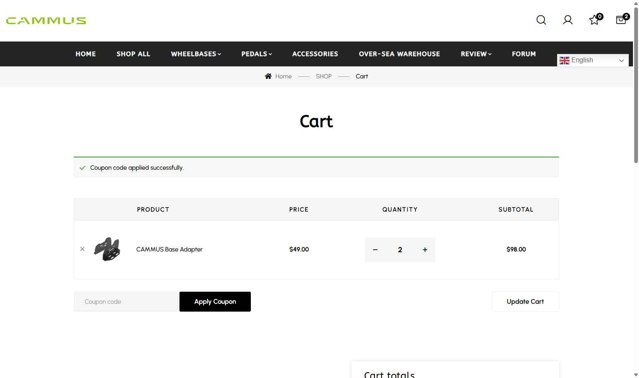Open FORUM menu item
Viewport: 639px width, 378px height.
tap(524, 54)
